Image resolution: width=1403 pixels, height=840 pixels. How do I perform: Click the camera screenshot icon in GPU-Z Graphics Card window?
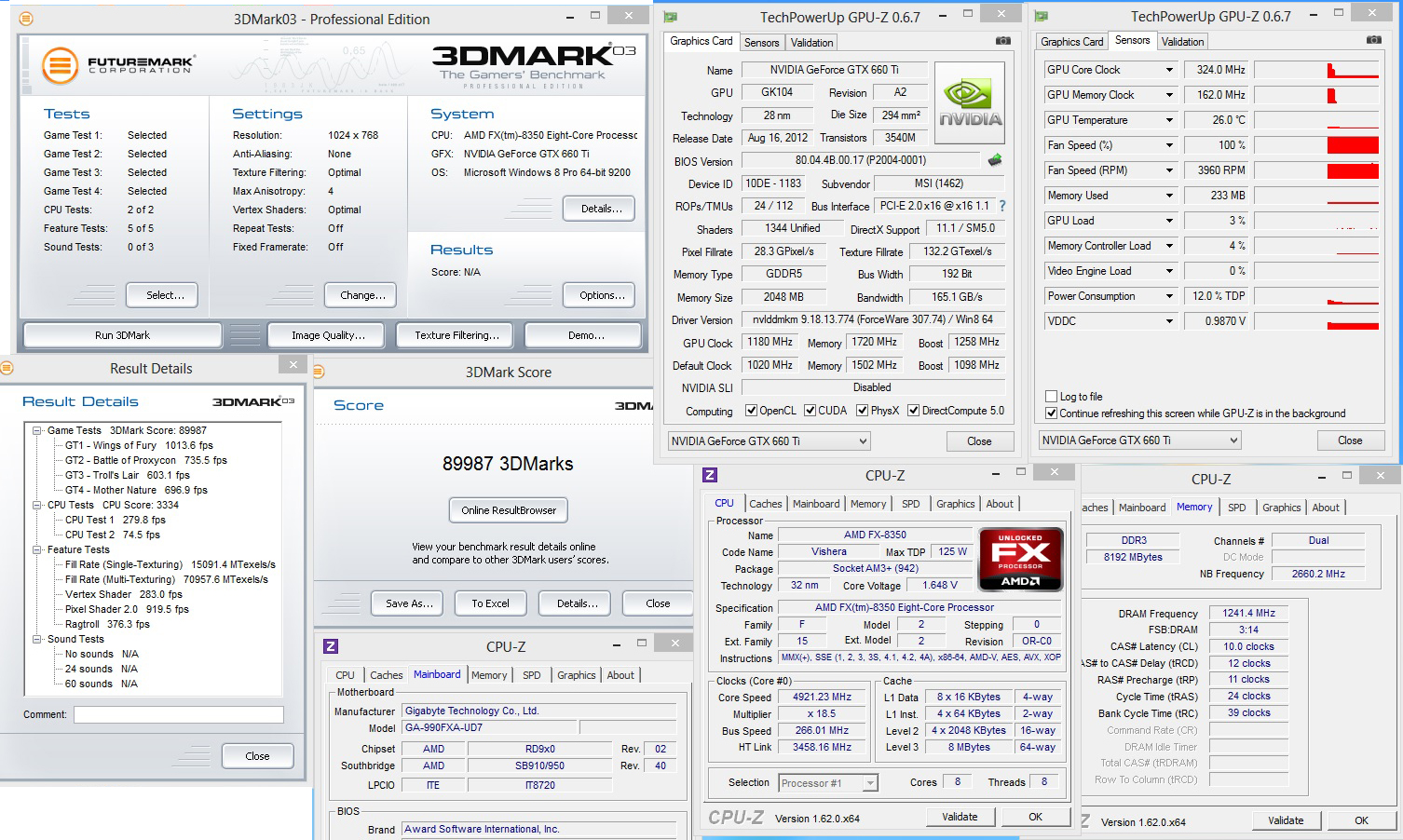pos(1002,41)
